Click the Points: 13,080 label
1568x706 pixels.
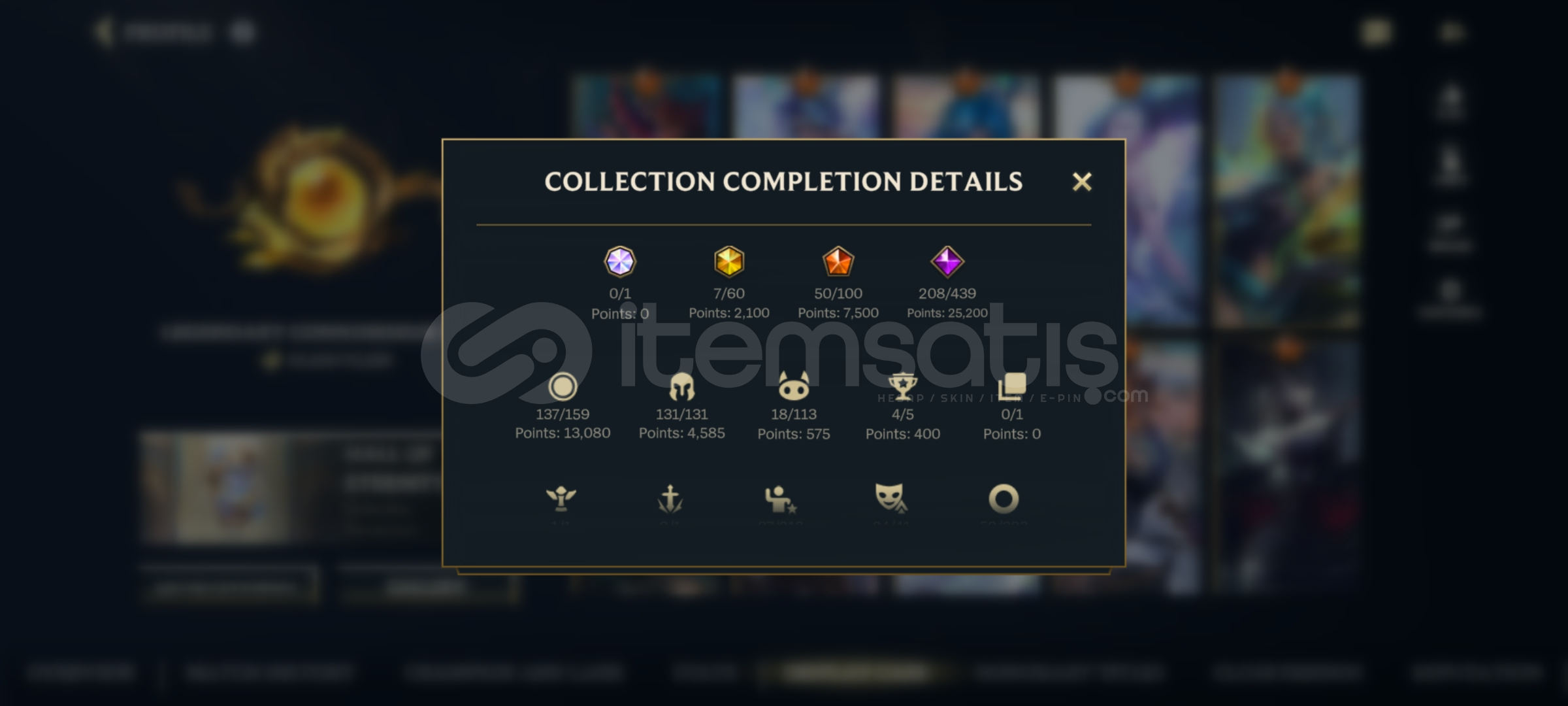click(x=563, y=433)
